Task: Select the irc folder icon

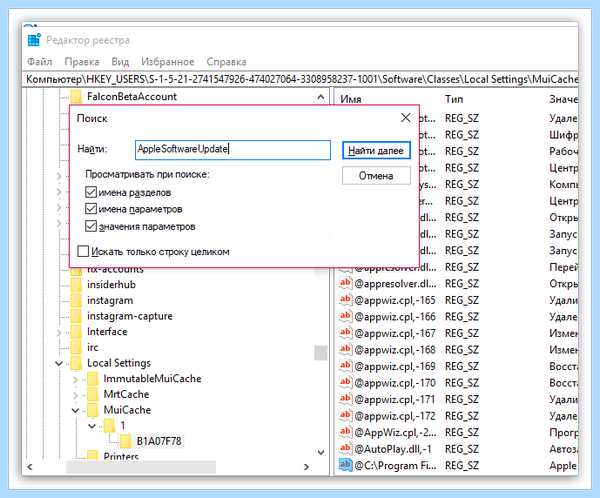Action: click(x=76, y=348)
